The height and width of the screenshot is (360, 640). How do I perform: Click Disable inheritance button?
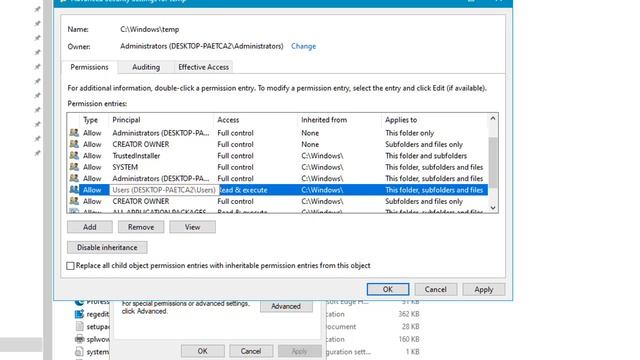107,247
